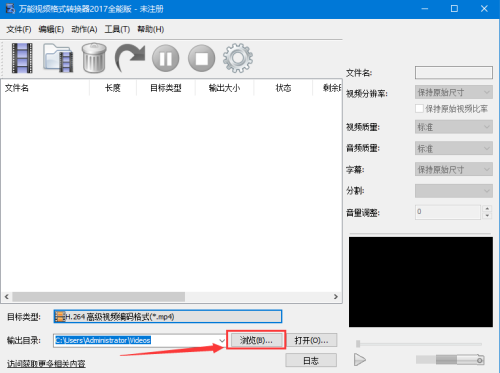Open settings with the gear icon

pos(238,58)
